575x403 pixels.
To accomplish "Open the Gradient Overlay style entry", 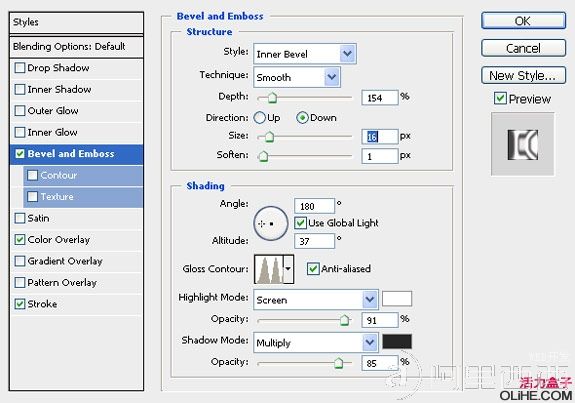I will tap(76, 261).
